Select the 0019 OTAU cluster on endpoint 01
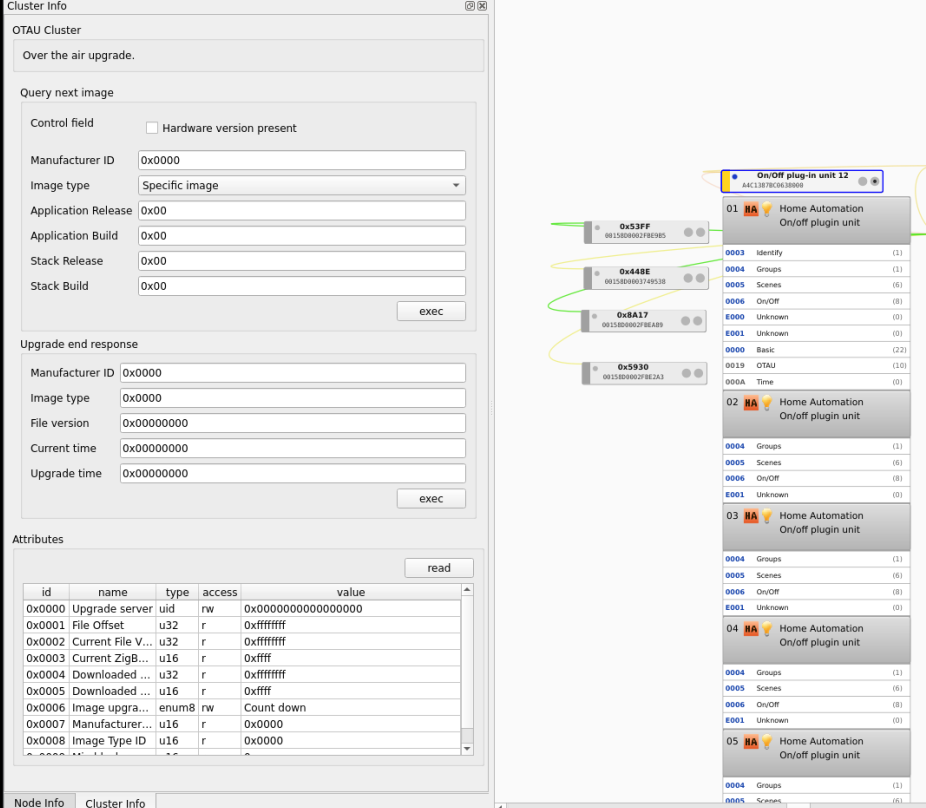The image size is (926, 808). point(816,366)
